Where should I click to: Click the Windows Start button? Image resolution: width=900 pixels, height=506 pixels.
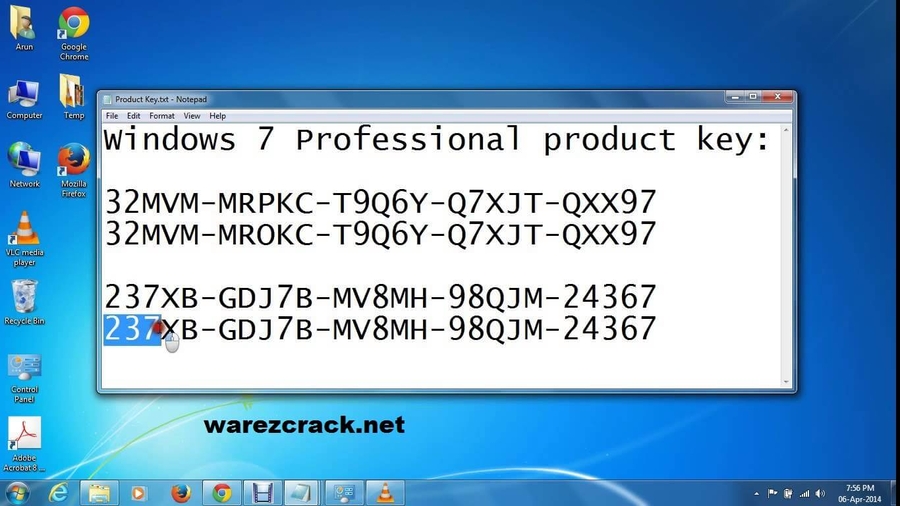click(x=18, y=492)
